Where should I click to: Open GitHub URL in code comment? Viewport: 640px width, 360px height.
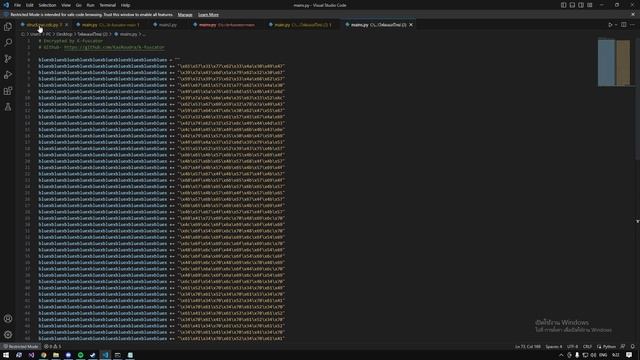114,47
